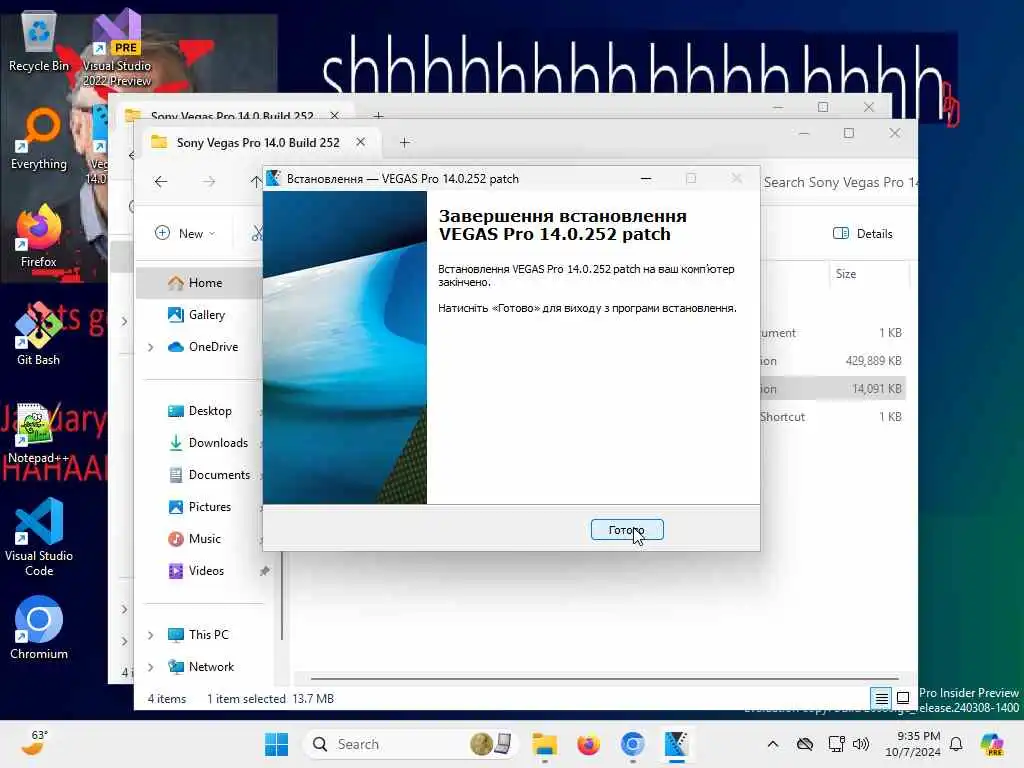Open weather widget showing 63°
This screenshot has width=1024, height=768.
click(34, 743)
